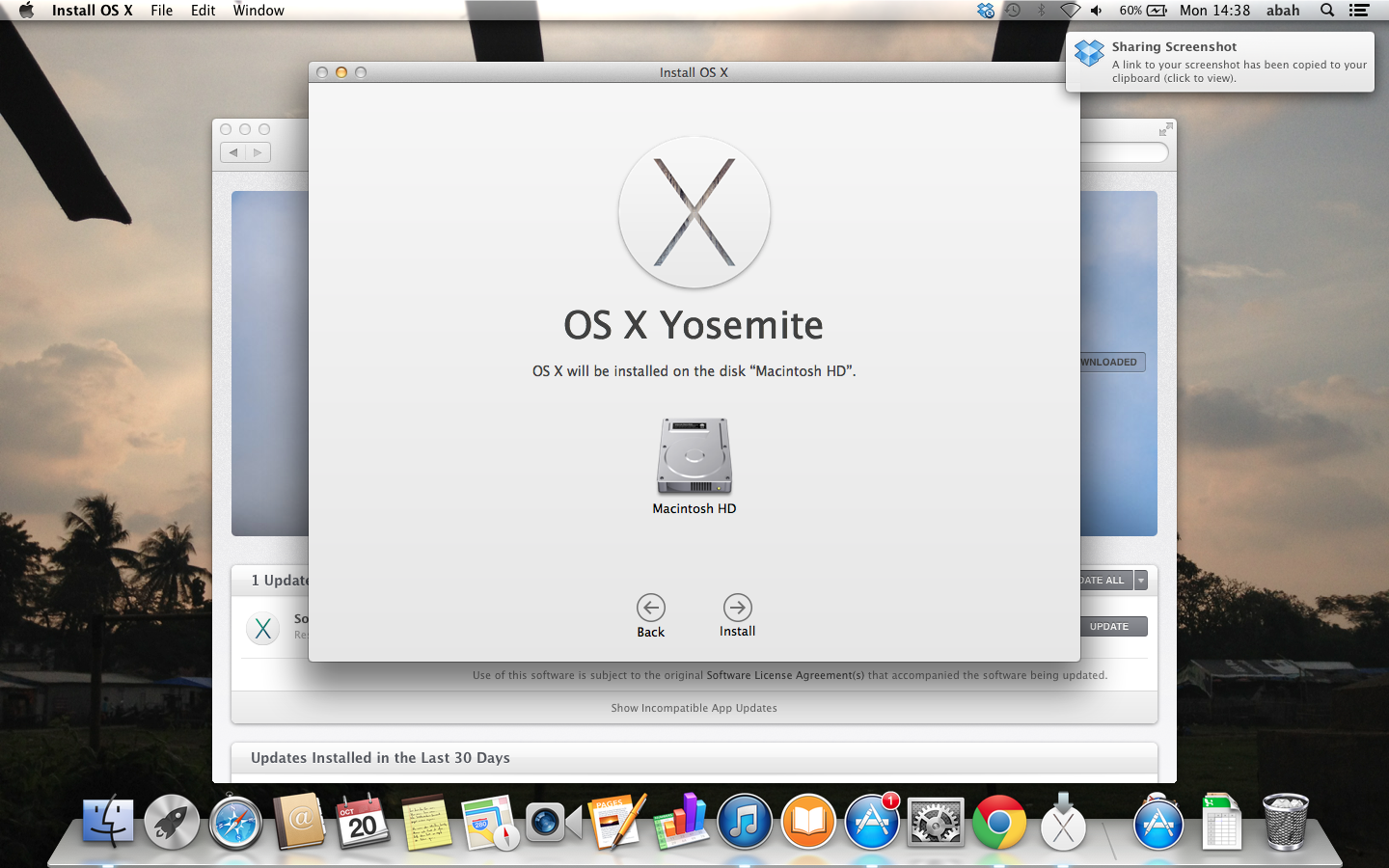Click the Install arrow button
The width and height of the screenshot is (1389, 868).
pos(737,608)
